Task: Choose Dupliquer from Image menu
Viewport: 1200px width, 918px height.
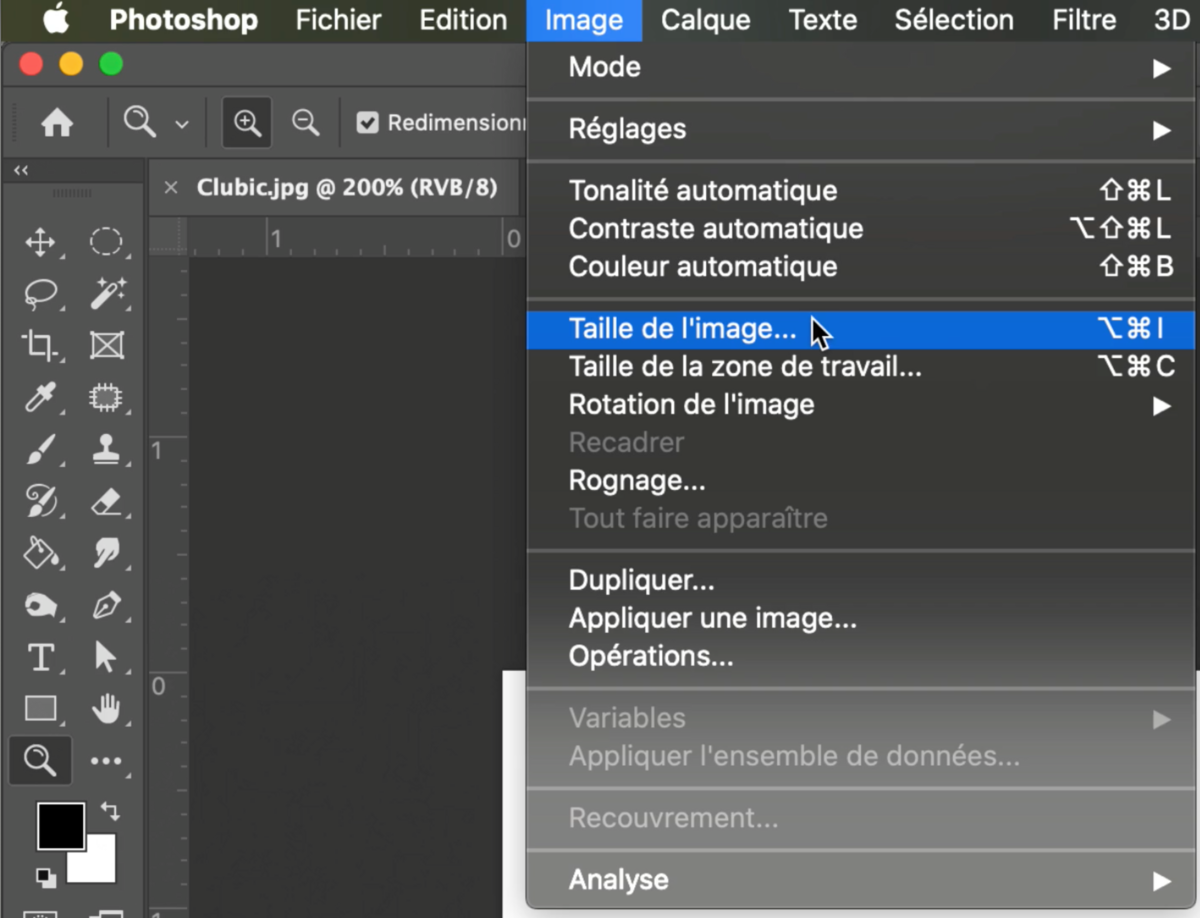Action: (x=861, y=581)
